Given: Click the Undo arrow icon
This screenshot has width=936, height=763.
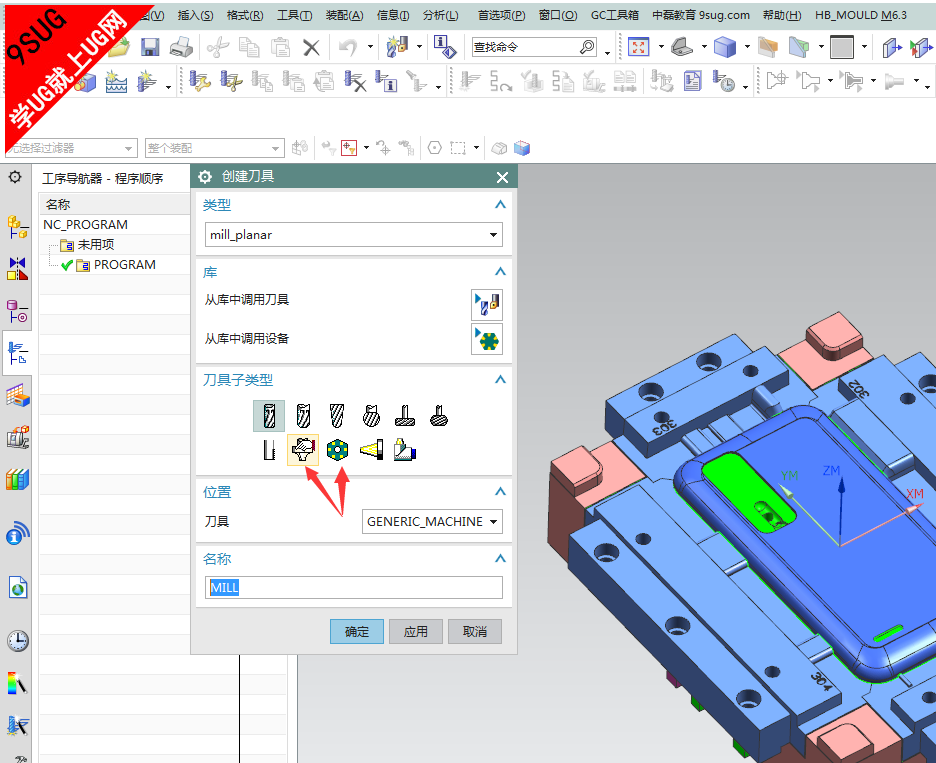Looking at the screenshot, I should click(x=347, y=47).
